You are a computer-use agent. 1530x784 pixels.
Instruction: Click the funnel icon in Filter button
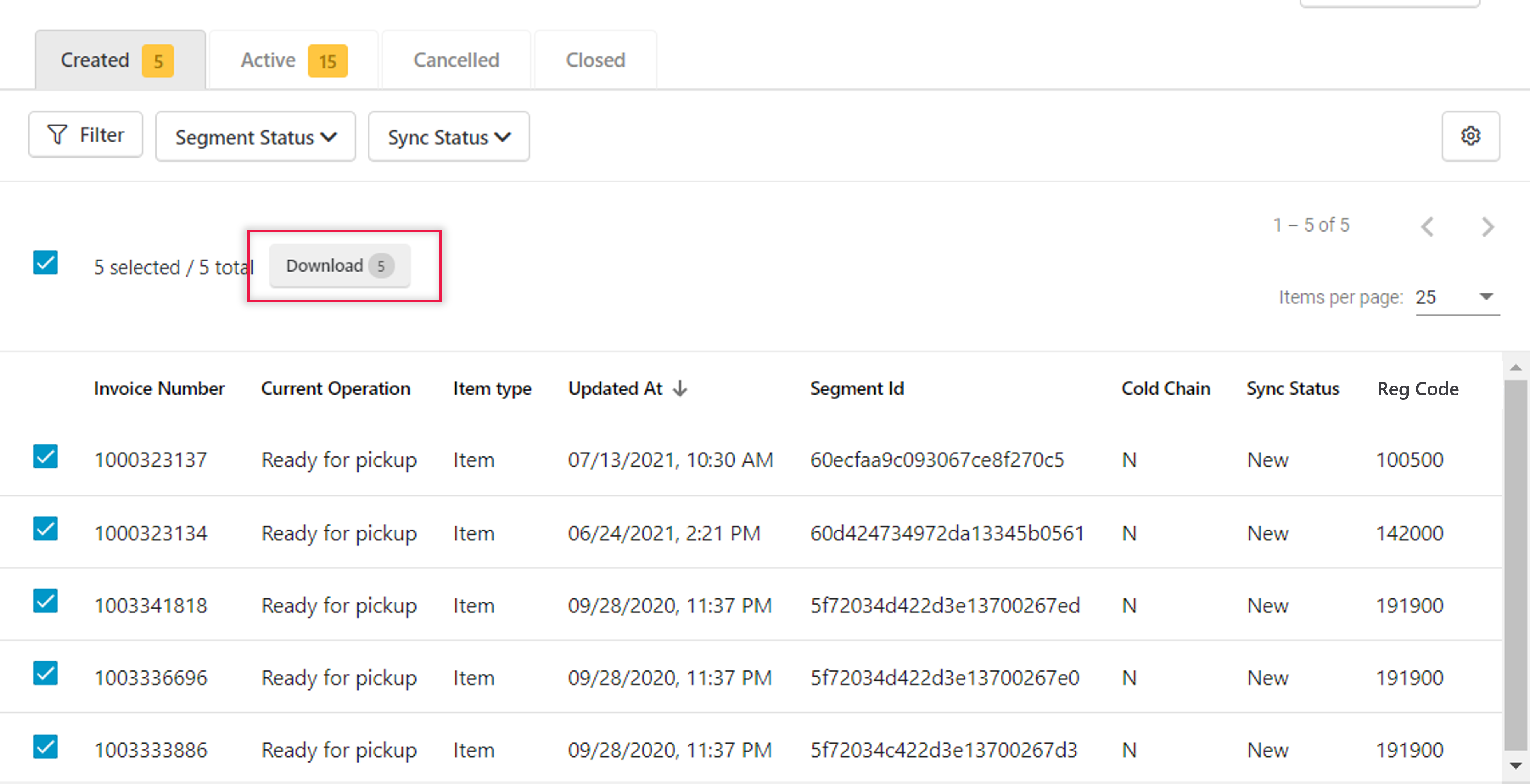[57, 134]
